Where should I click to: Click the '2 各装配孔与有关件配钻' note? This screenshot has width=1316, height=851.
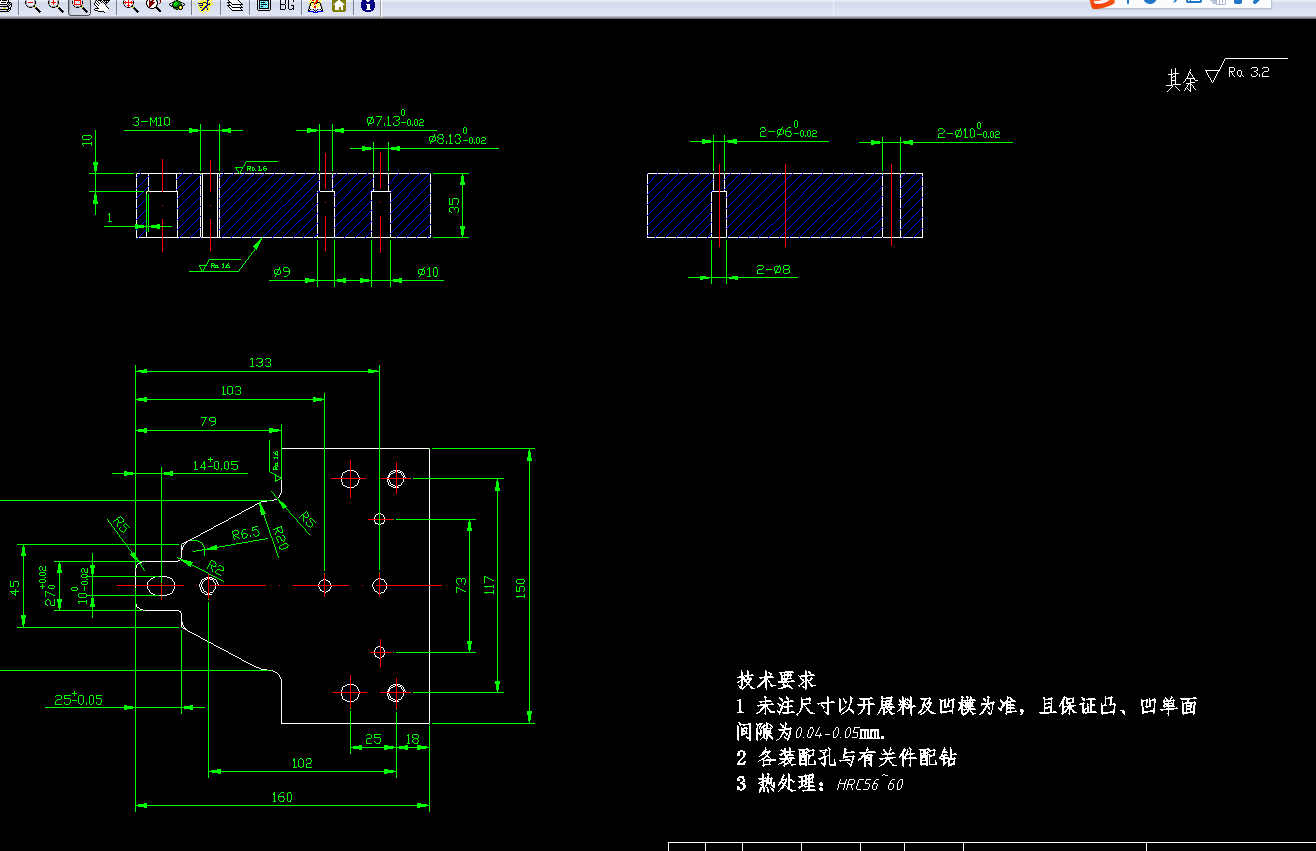pyautogui.click(x=846, y=757)
